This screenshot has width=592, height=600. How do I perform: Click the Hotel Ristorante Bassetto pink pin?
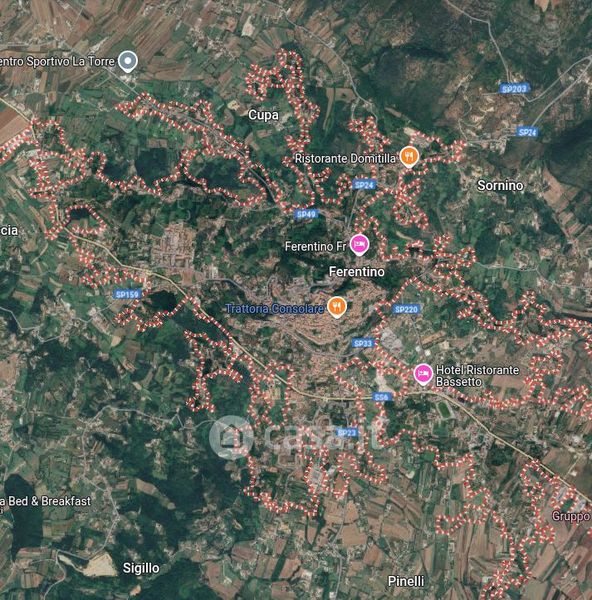click(x=423, y=374)
